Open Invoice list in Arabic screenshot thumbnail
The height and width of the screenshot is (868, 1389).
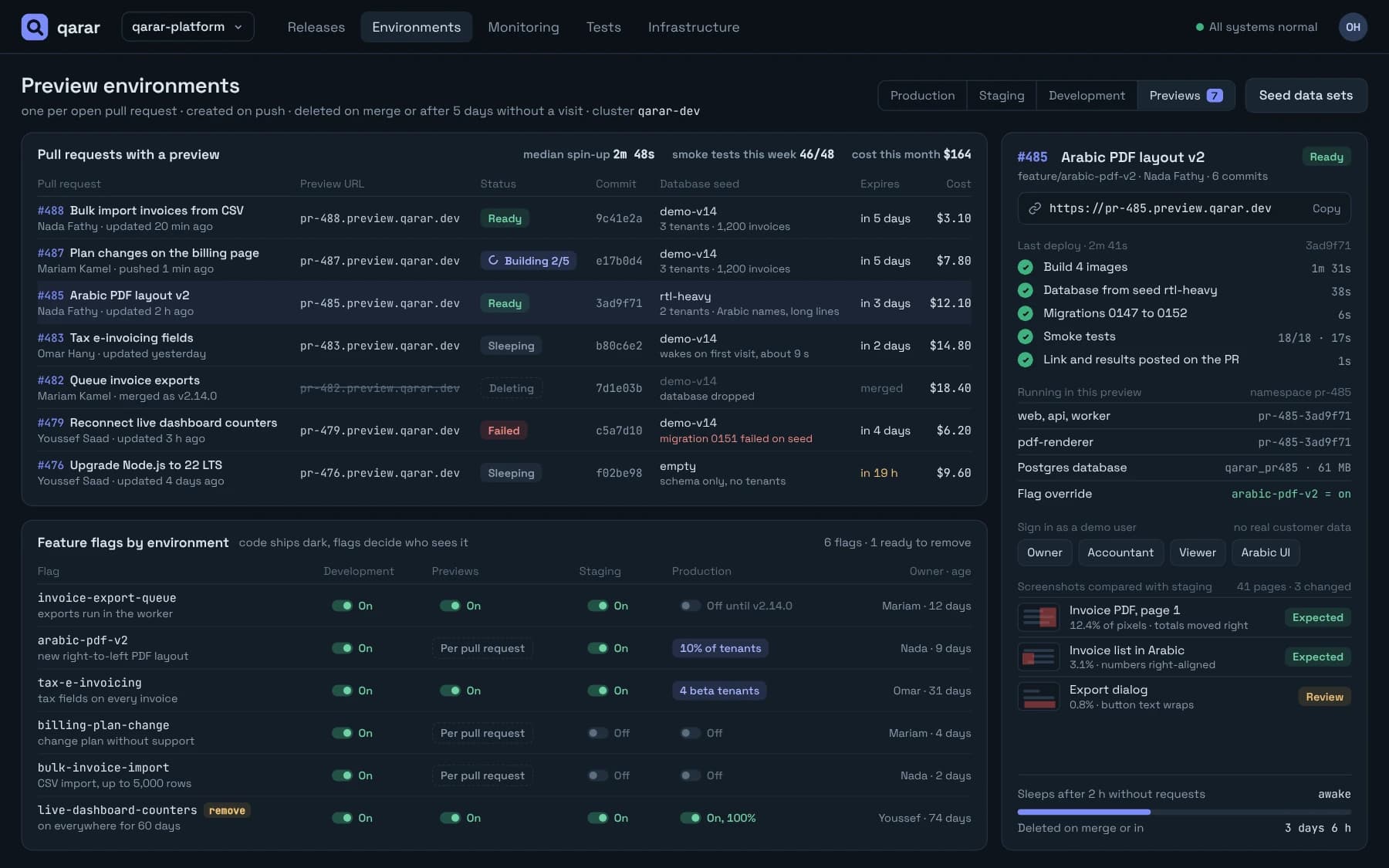click(1038, 657)
